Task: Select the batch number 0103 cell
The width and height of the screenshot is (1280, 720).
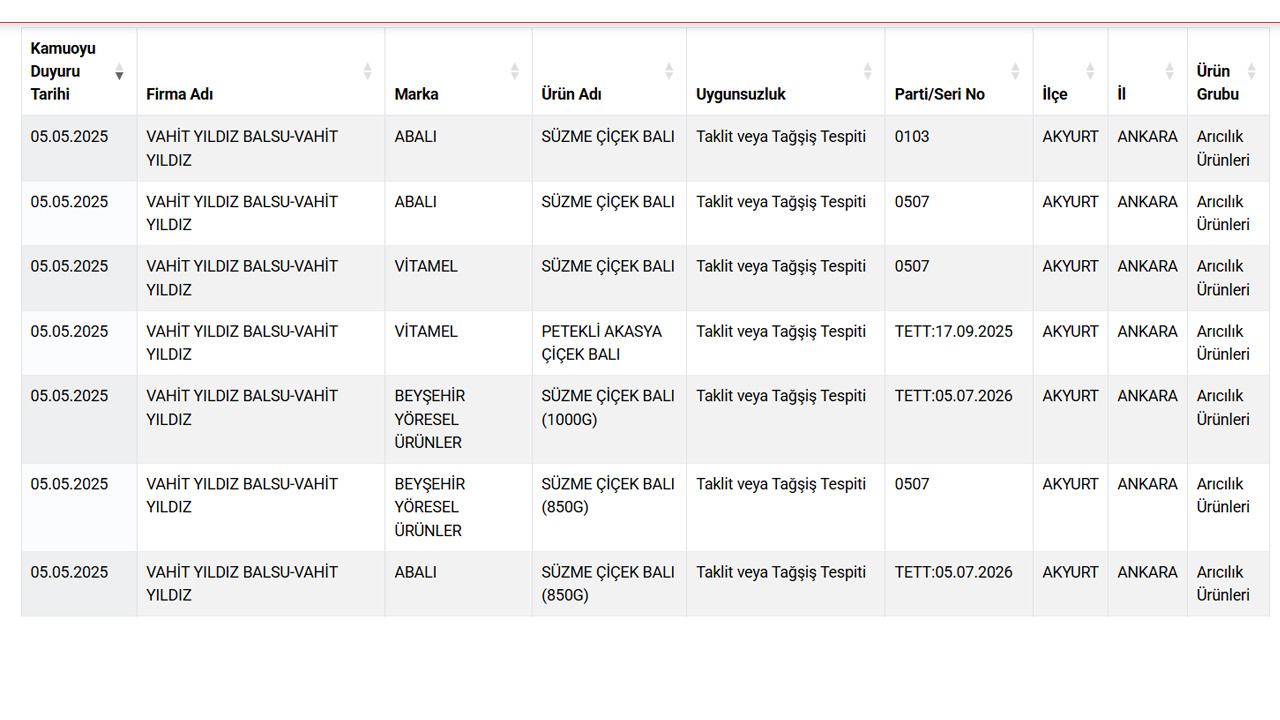Action: 959,148
